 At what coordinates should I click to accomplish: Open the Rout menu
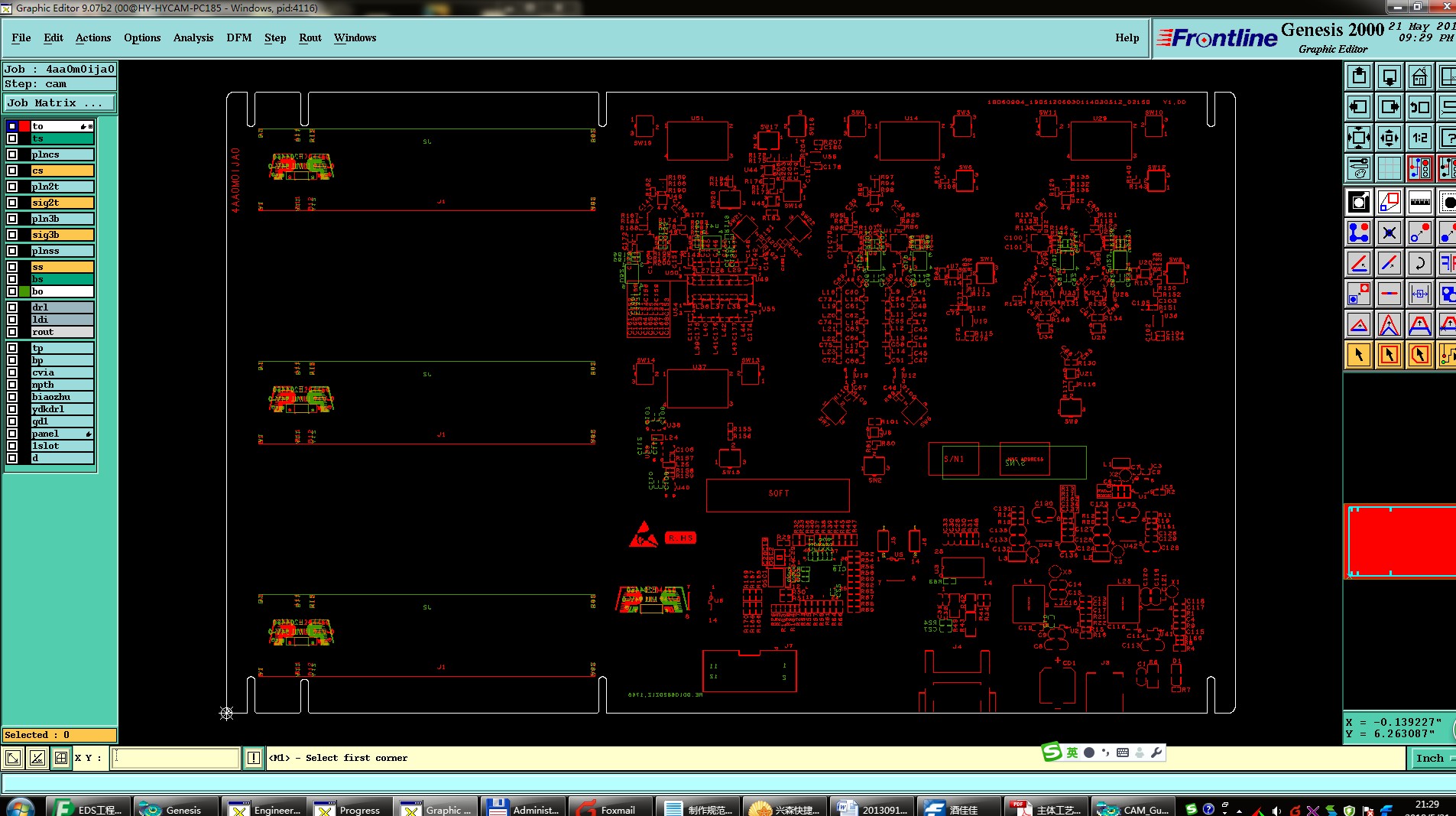click(310, 37)
